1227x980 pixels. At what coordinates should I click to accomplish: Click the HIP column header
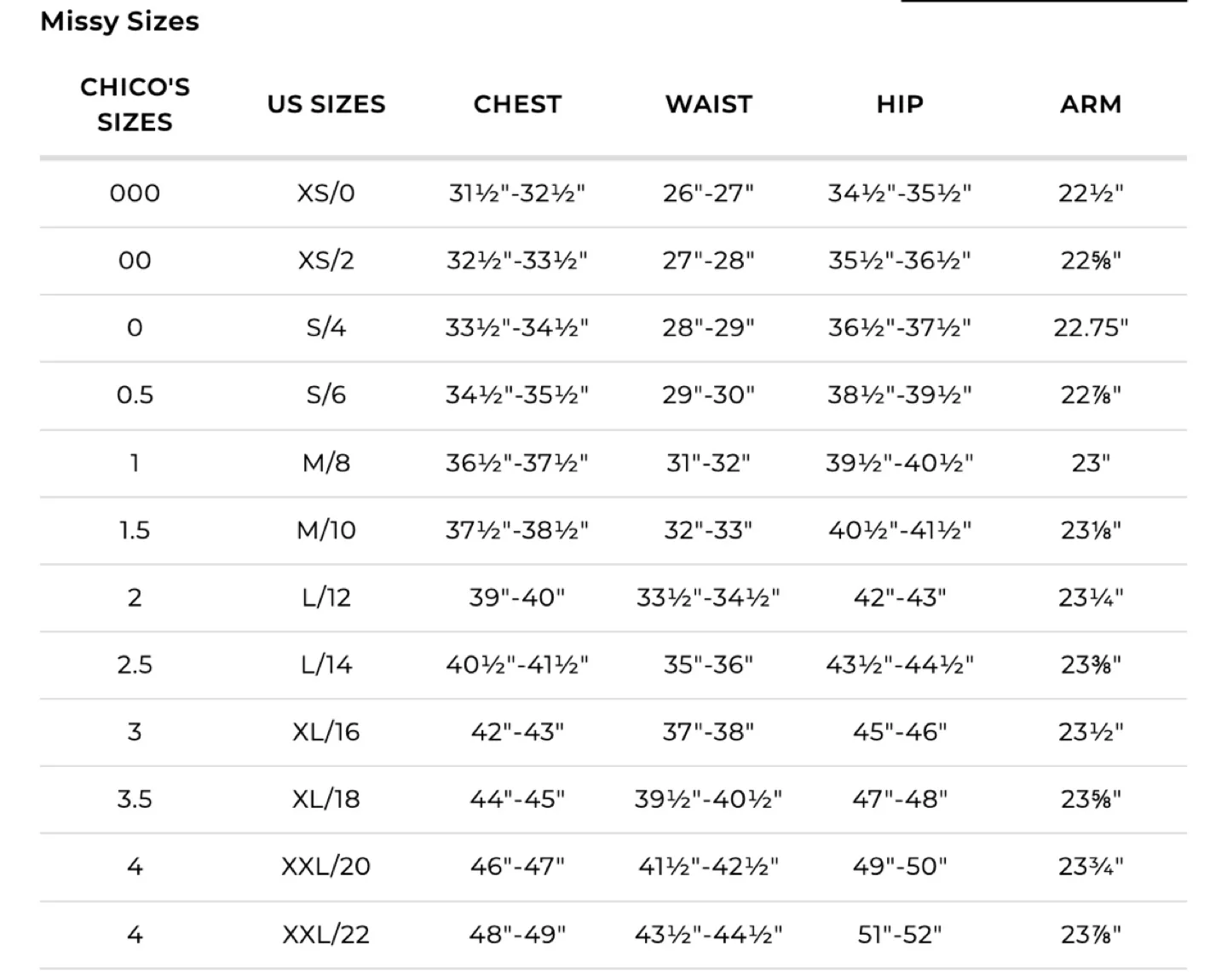(900, 104)
